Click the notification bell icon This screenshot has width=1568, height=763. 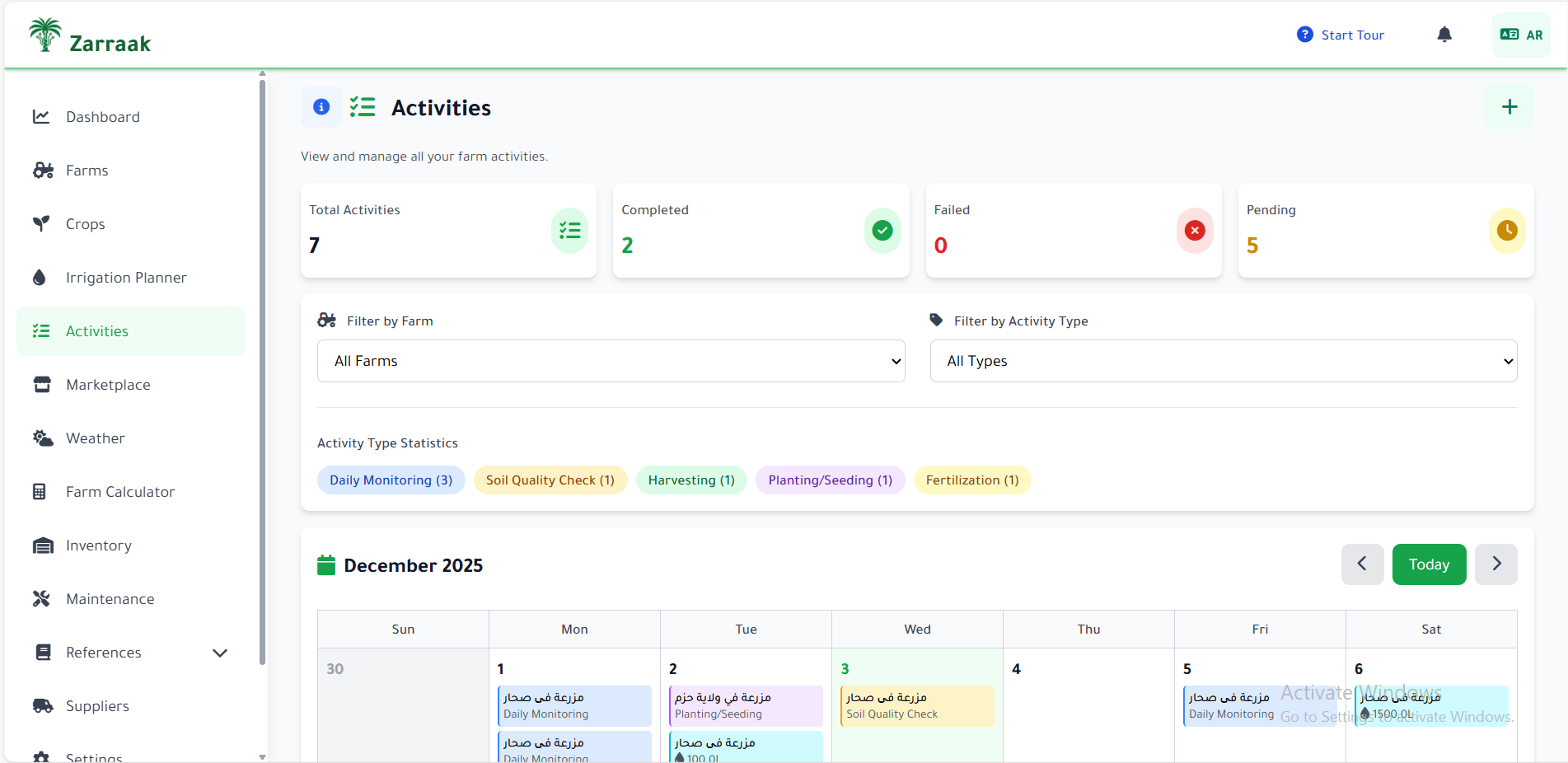1444,35
